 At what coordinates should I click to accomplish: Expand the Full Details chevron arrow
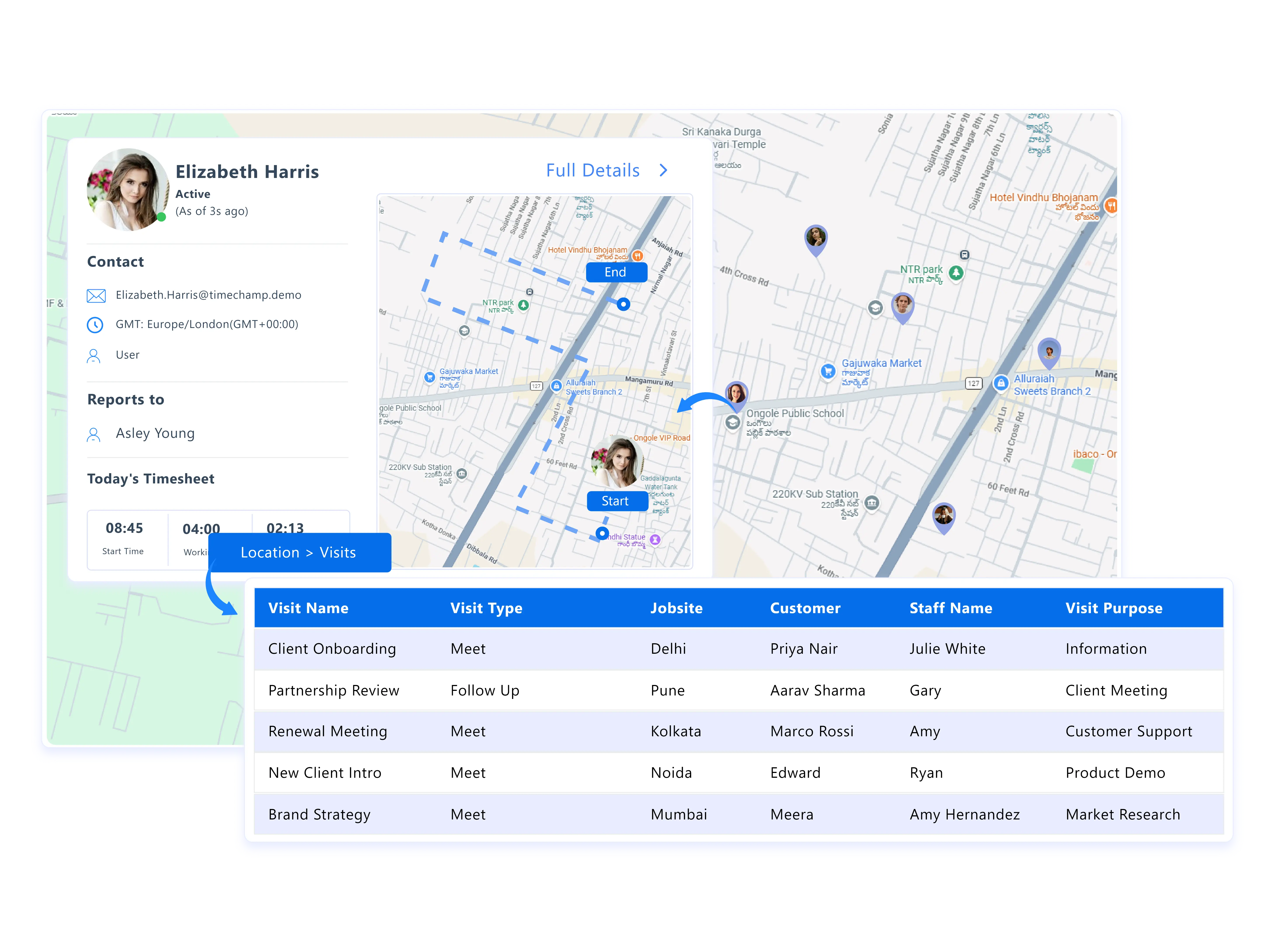663,170
